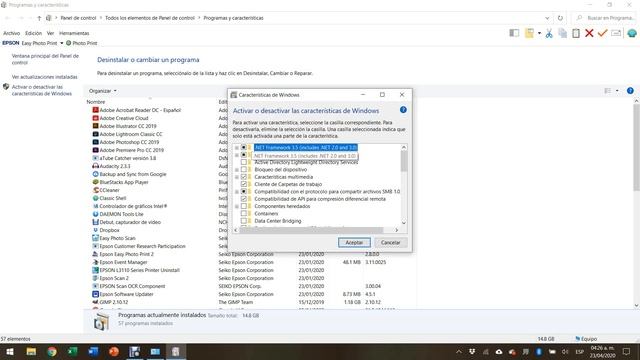Expand the SMB 1.0 compatibility node
The width and height of the screenshot is (640, 360).
(237, 191)
